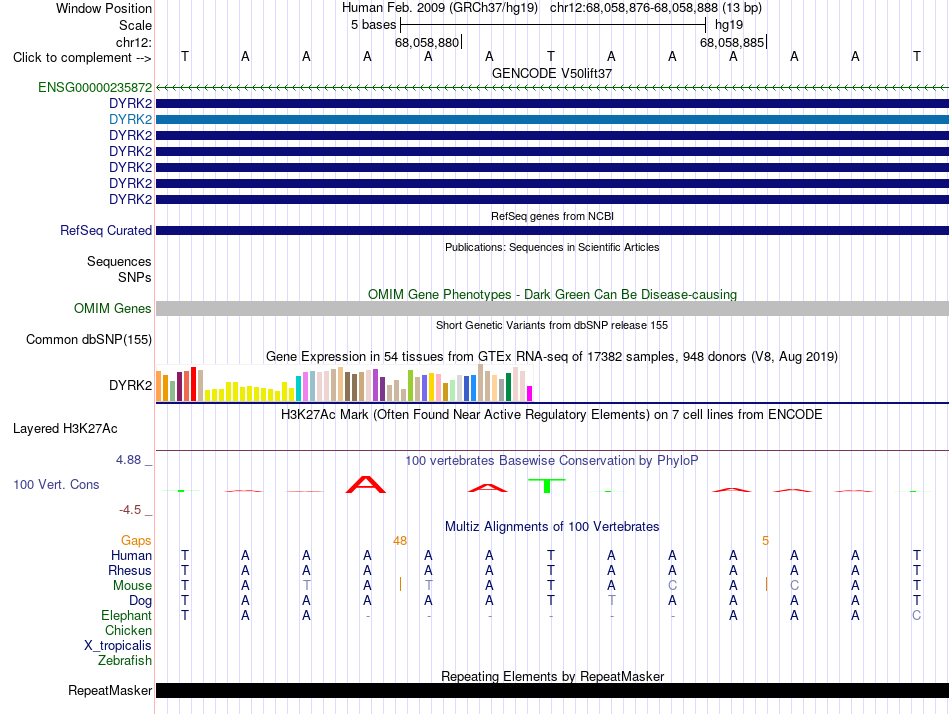Click the Layered H3K27Ac label
Image resolution: width=950 pixels, height=714 pixels.
pos(65,429)
